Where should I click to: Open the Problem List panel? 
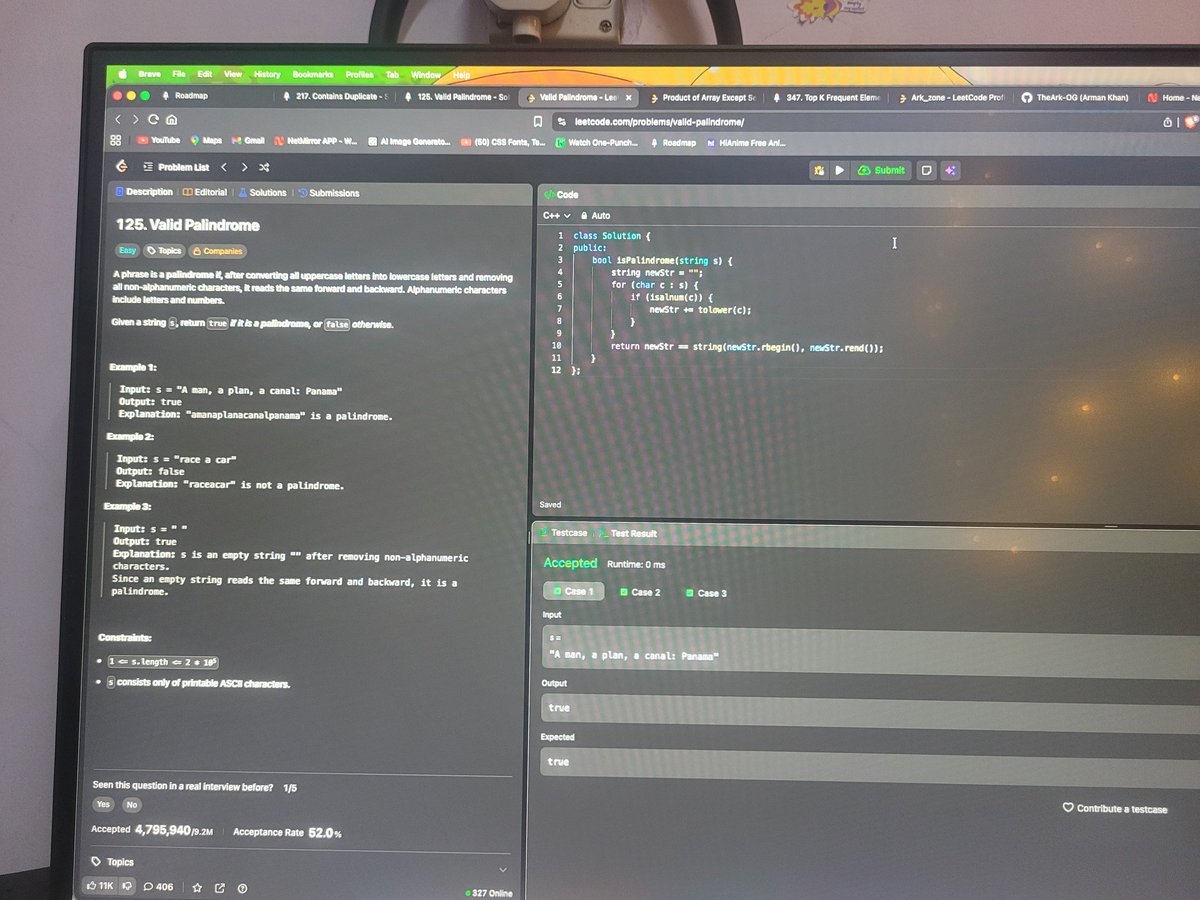point(175,167)
